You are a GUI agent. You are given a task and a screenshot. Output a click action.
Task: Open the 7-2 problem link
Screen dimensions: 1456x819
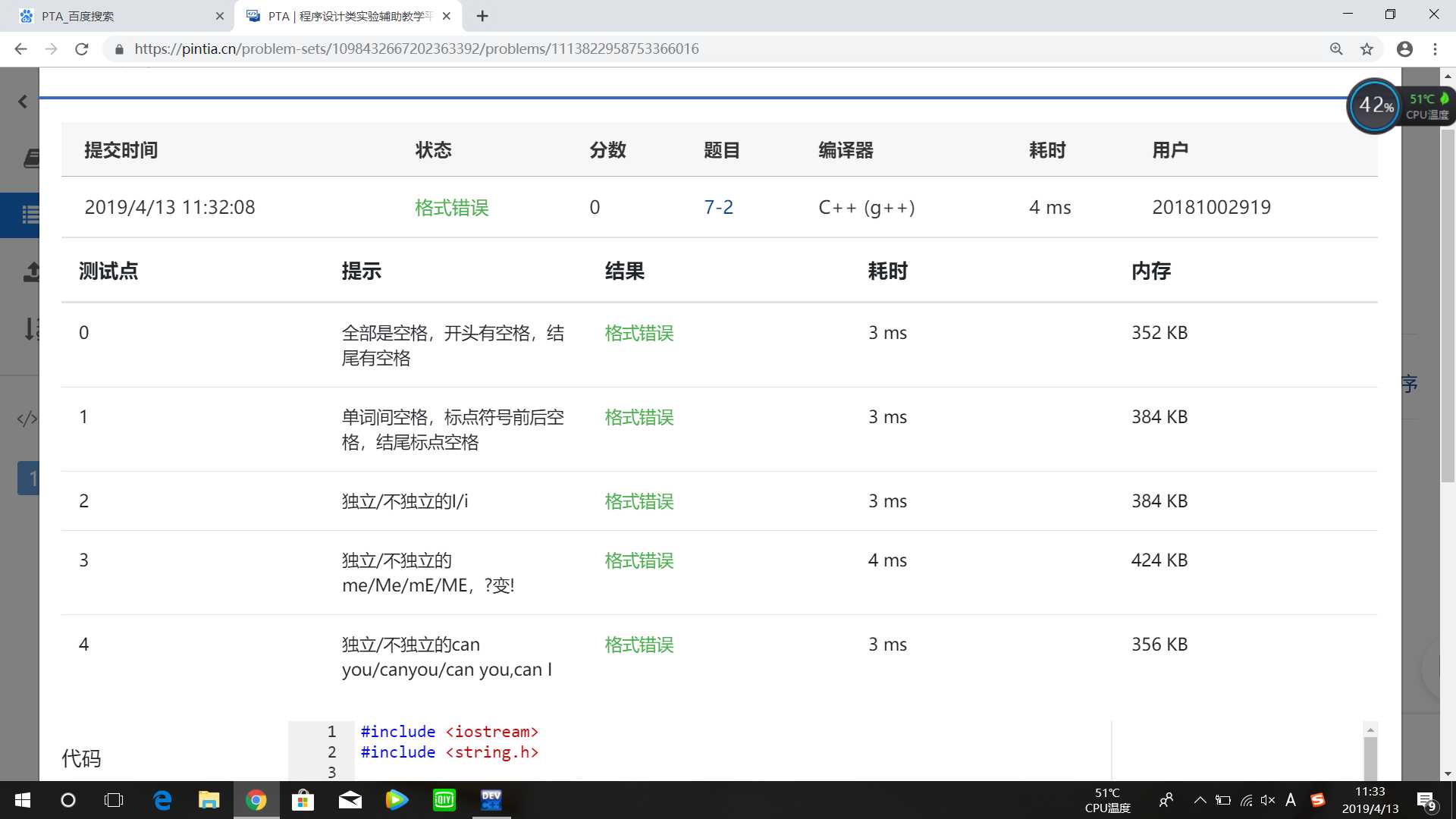tap(718, 207)
